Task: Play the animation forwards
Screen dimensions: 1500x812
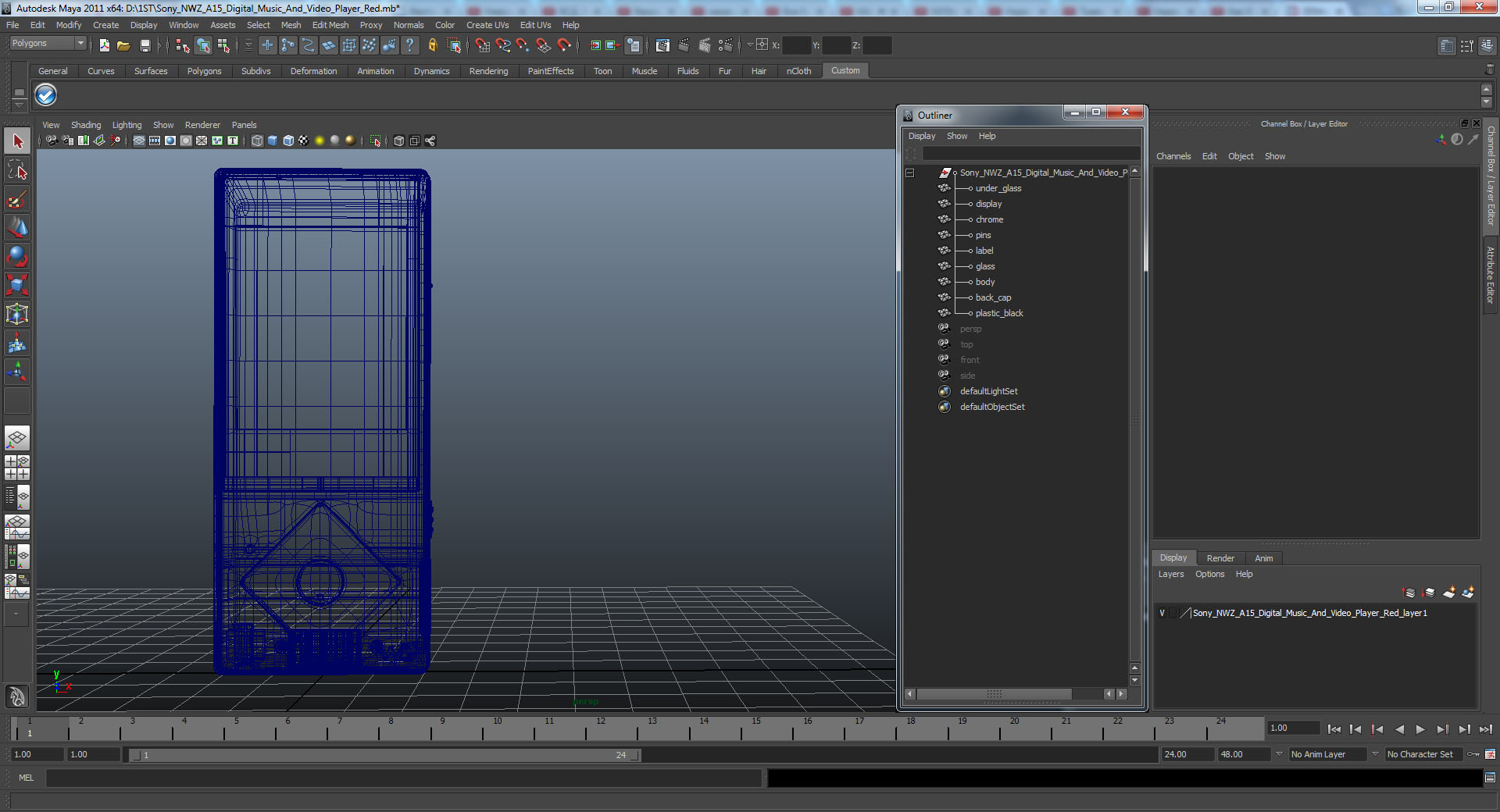Action: point(1420,729)
